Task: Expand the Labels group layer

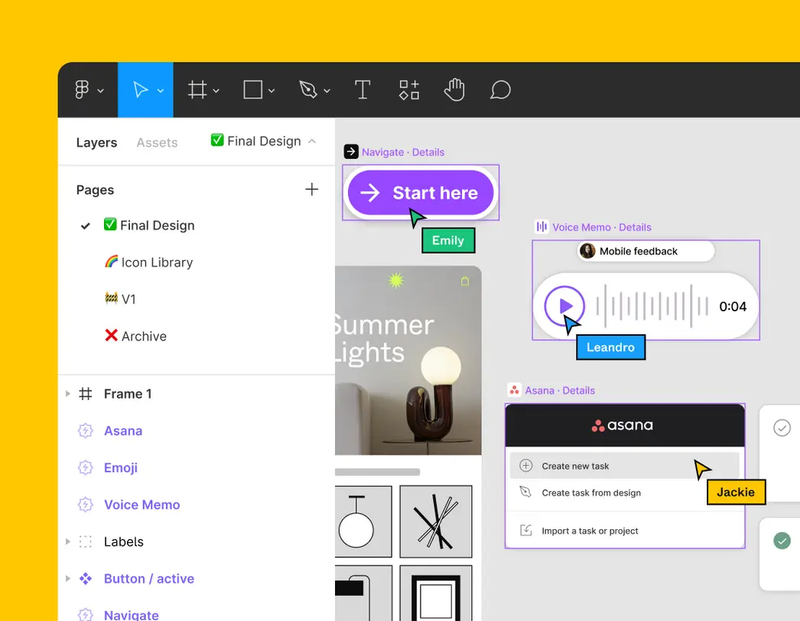Action: [67, 541]
